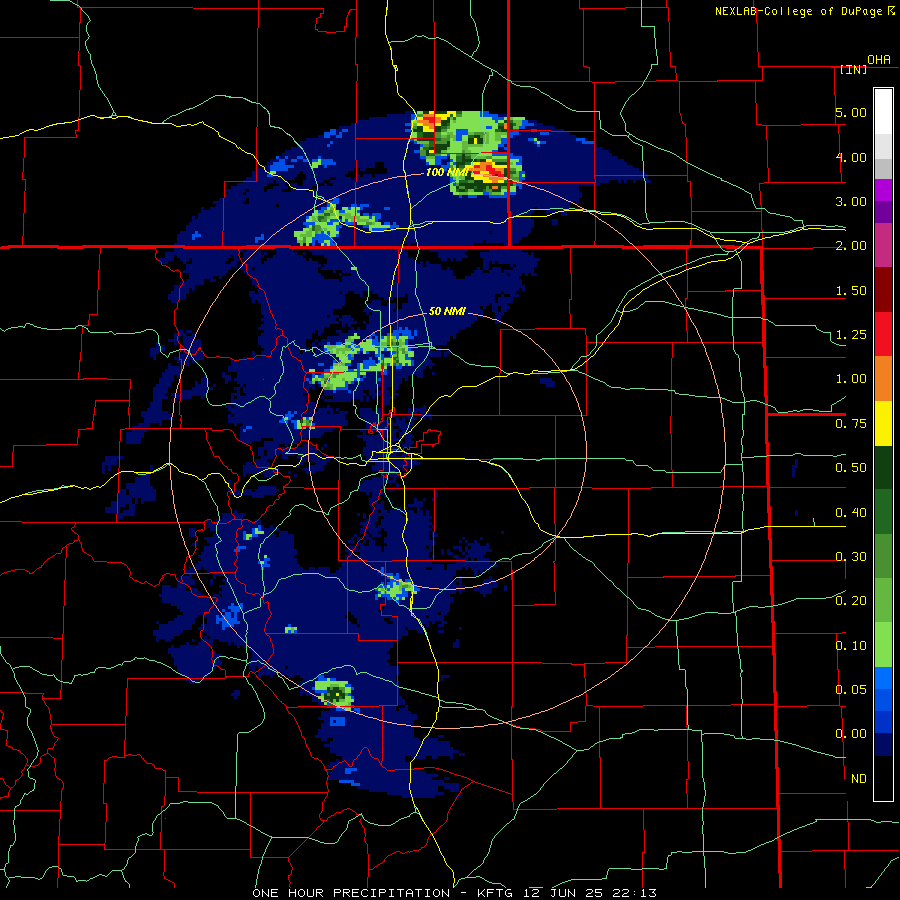Select the 1.25 legend value

tap(851, 335)
